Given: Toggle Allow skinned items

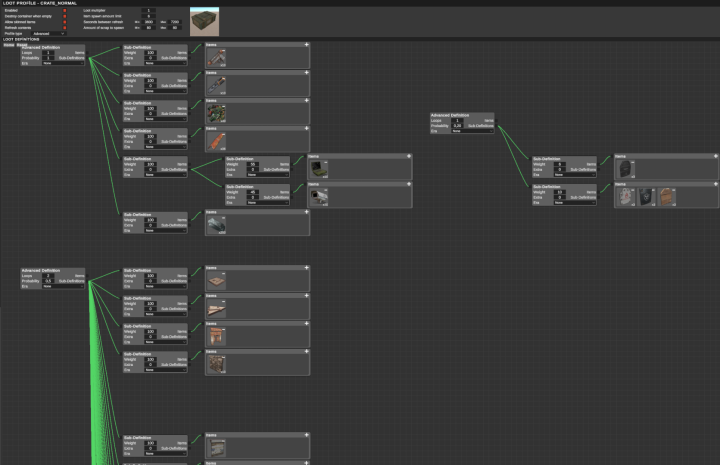Looking at the screenshot, I should [65, 22].
